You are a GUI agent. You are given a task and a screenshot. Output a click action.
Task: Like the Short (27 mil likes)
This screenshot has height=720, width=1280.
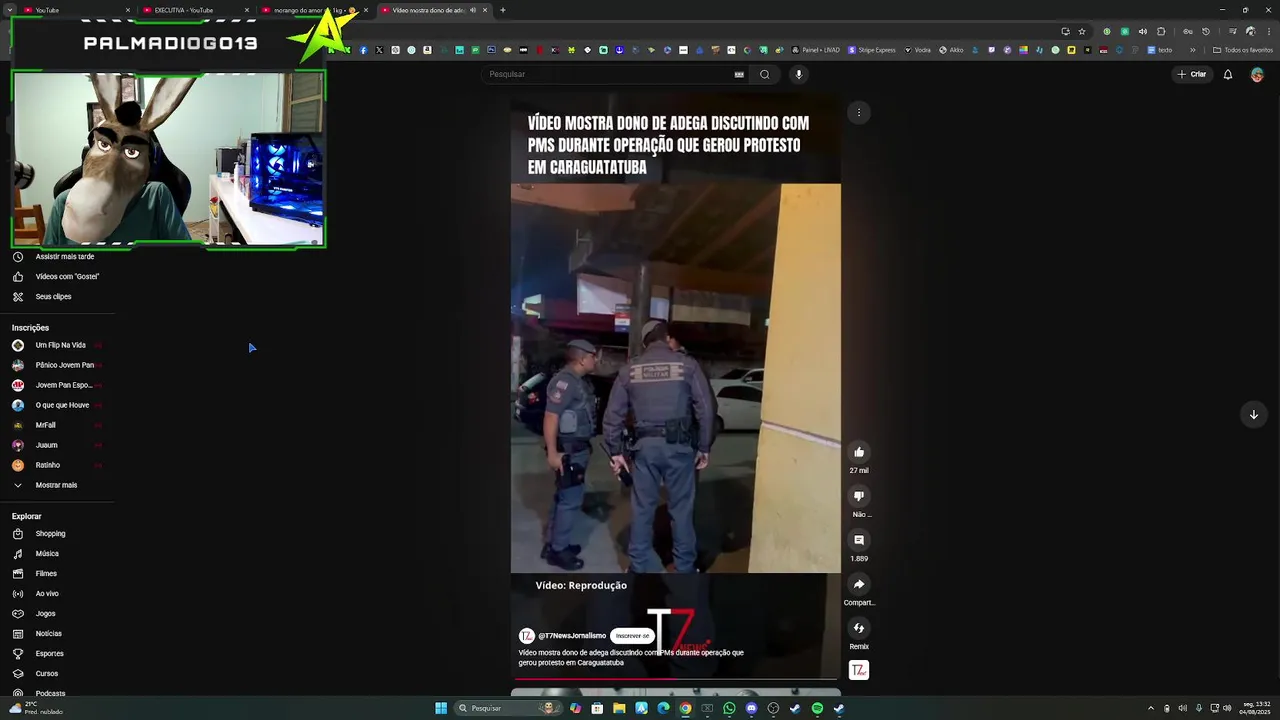[x=859, y=452]
